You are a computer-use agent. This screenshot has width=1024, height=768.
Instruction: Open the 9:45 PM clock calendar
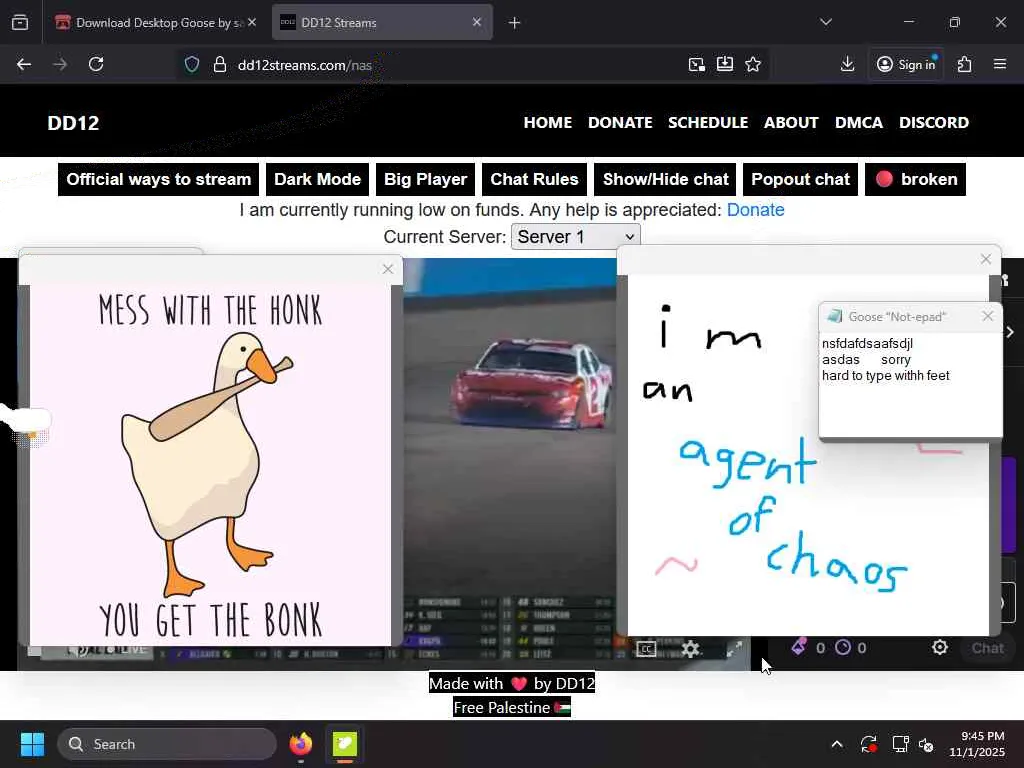pos(977,744)
